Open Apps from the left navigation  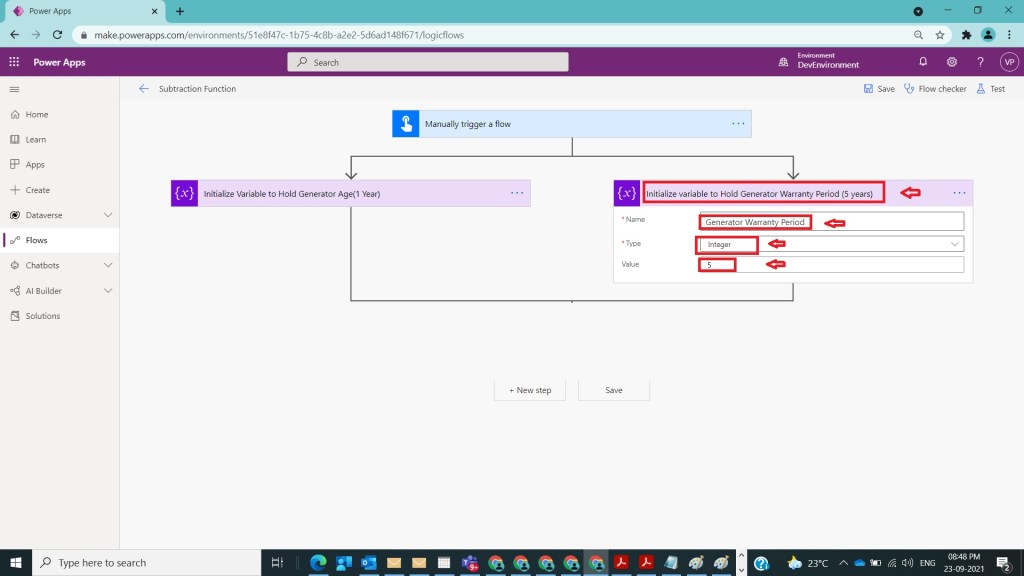(35, 165)
